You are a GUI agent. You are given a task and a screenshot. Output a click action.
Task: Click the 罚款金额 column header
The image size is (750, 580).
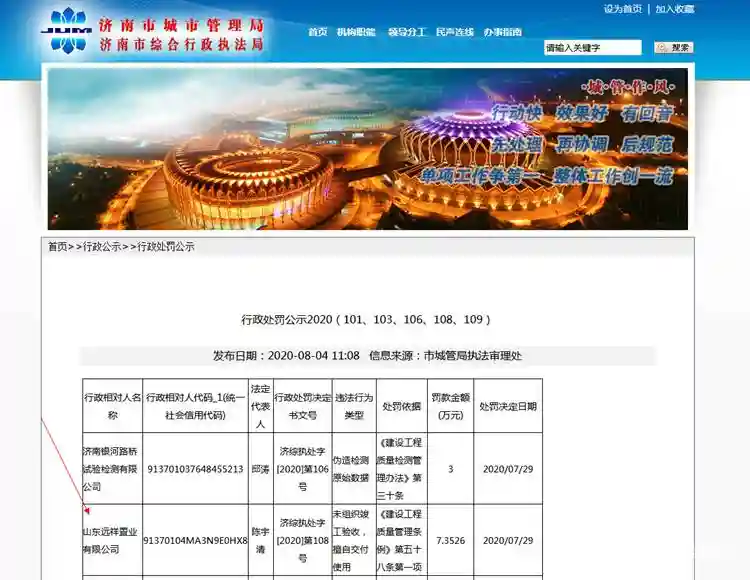pyautogui.click(x=449, y=406)
